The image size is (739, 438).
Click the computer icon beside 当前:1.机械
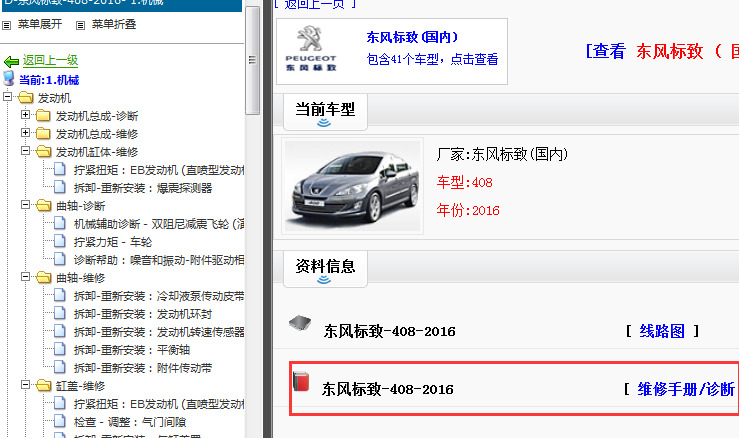(8, 78)
